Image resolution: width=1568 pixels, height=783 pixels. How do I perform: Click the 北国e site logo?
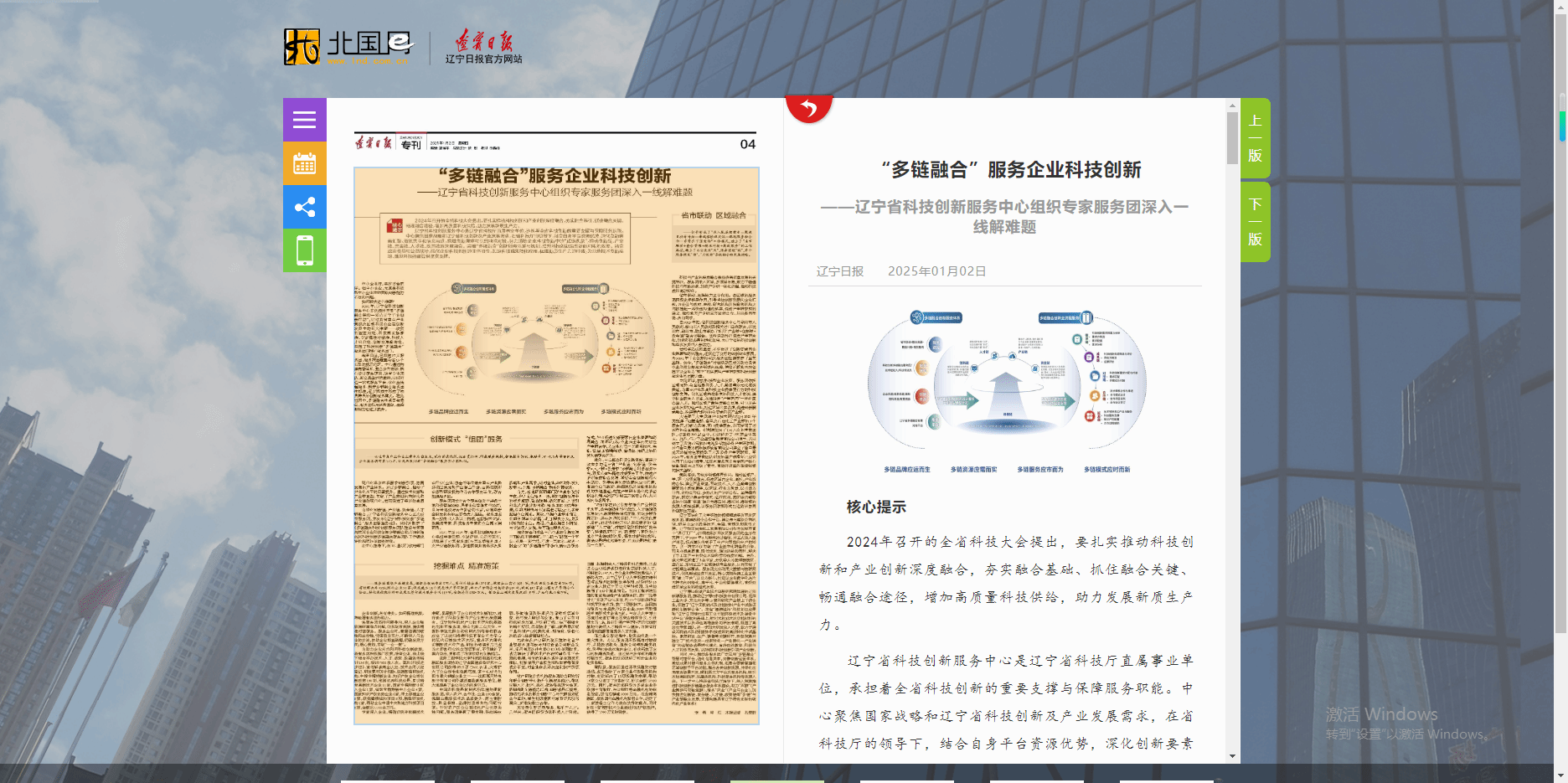pyautogui.click(x=348, y=47)
